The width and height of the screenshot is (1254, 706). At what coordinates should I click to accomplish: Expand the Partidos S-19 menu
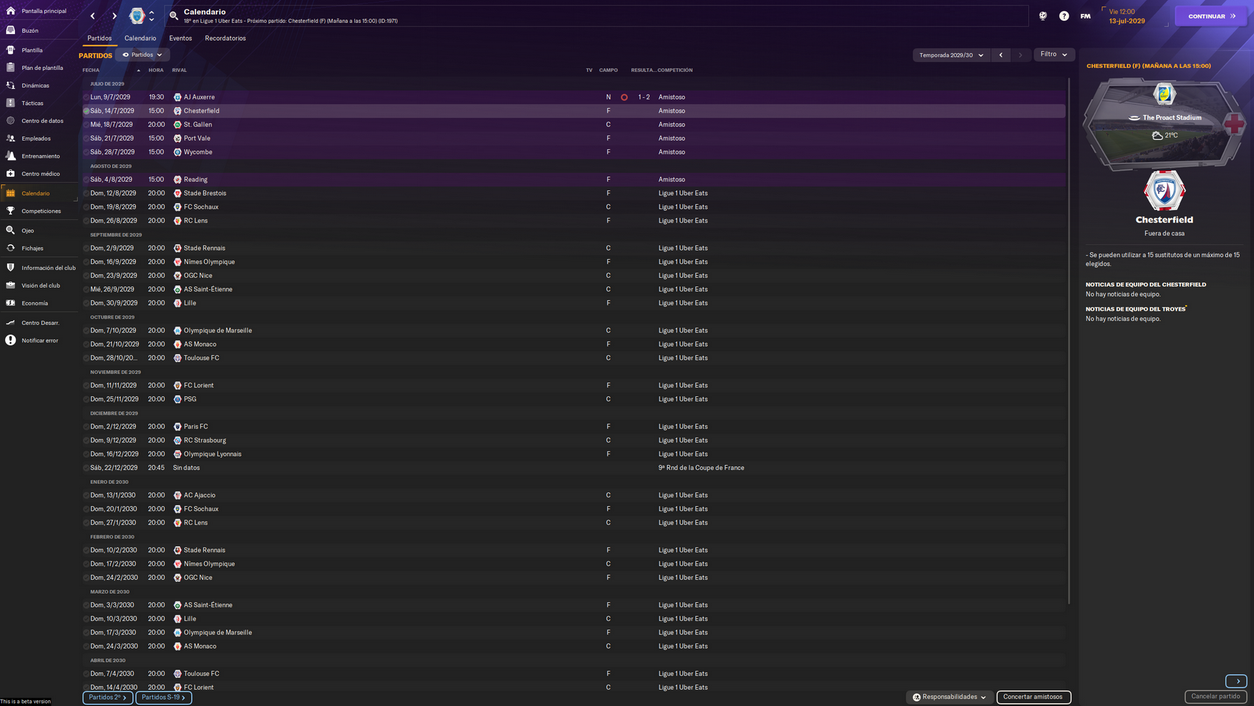pos(164,697)
